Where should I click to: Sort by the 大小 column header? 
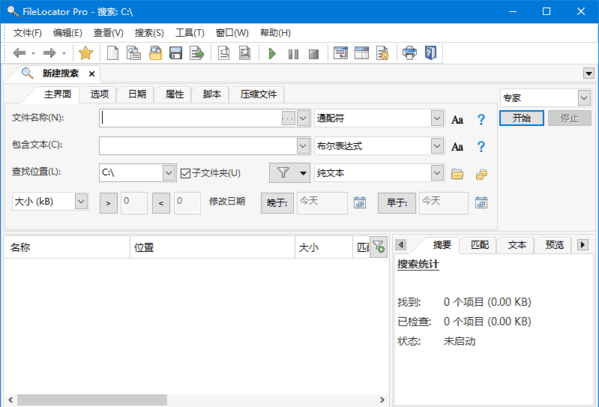coord(323,248)
